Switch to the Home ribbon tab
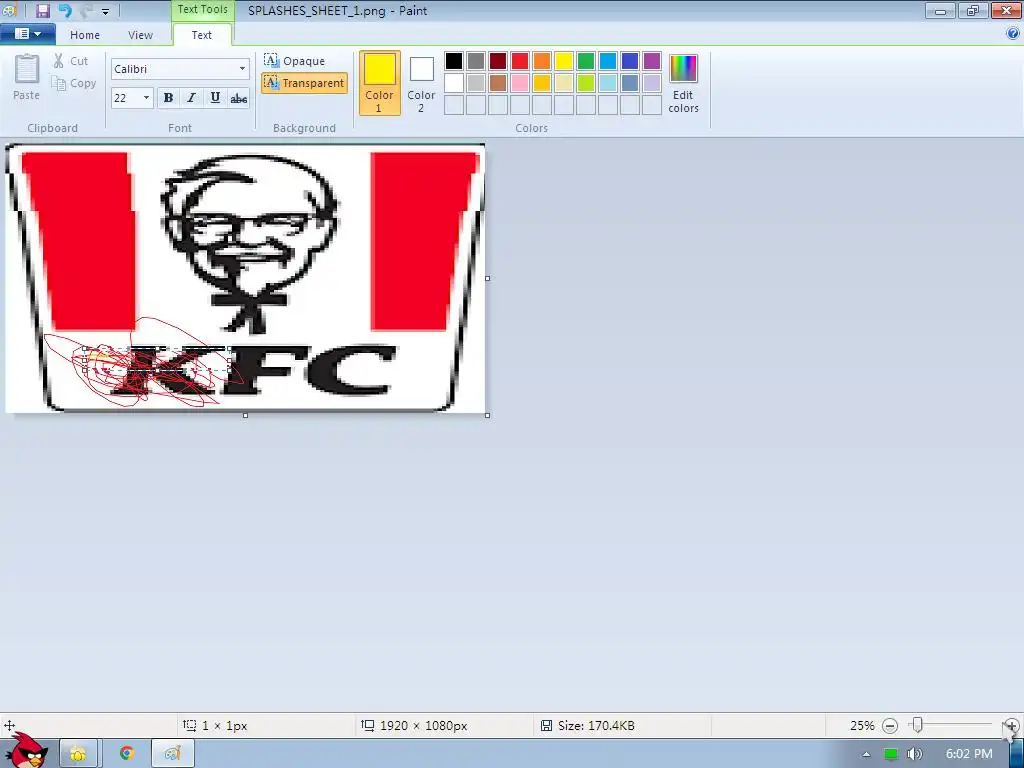 tap(85, 35)
